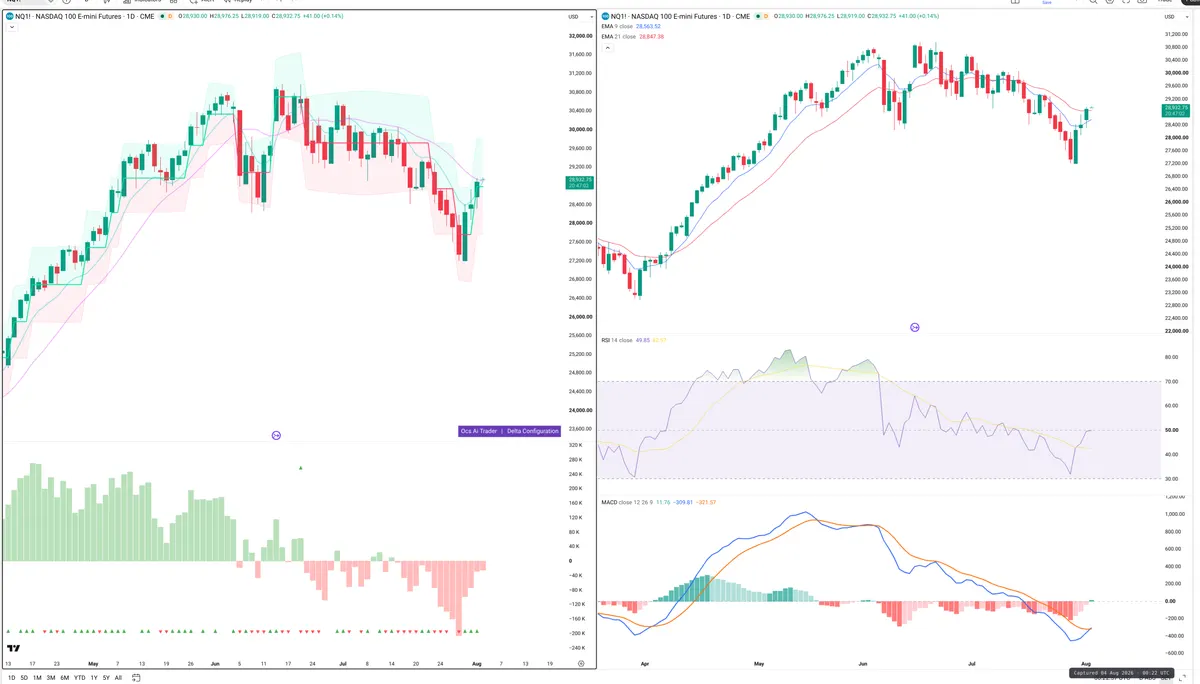This screenshot has width=1200, height=684.
Task: Click the May label on left time axis
Action: (x=93, y=663)
